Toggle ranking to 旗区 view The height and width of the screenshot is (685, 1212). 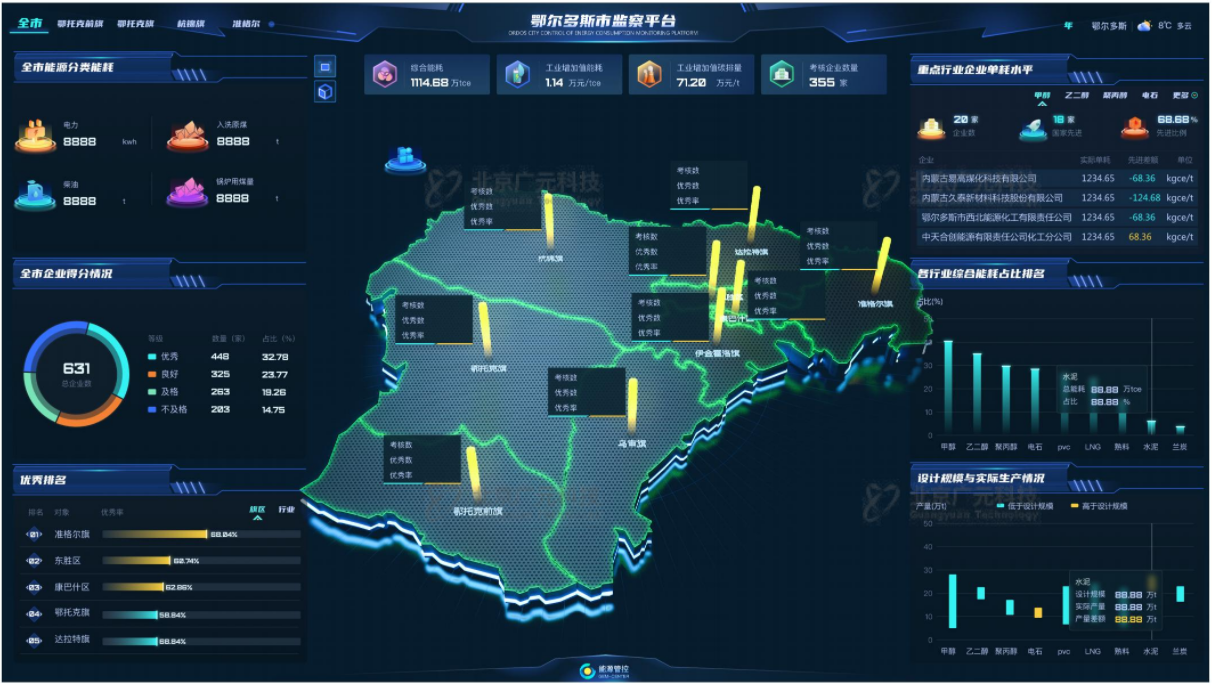(x=257, y=510)
